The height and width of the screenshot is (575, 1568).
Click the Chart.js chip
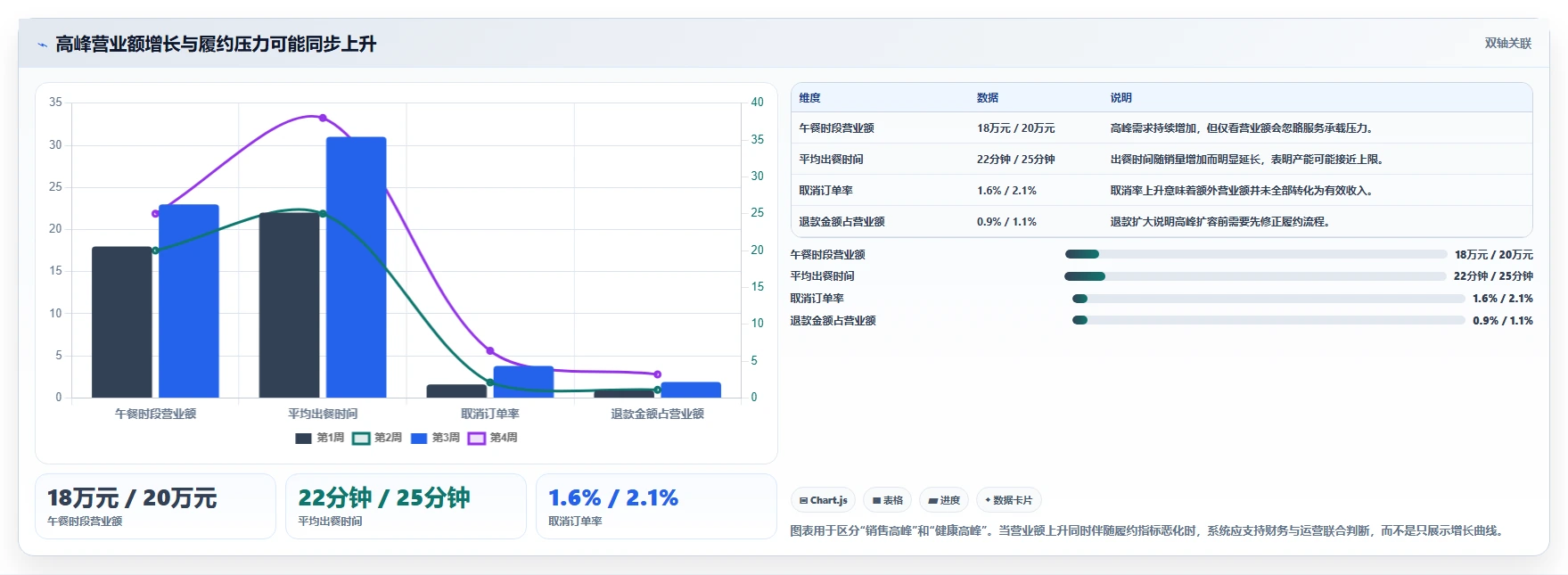823,500
